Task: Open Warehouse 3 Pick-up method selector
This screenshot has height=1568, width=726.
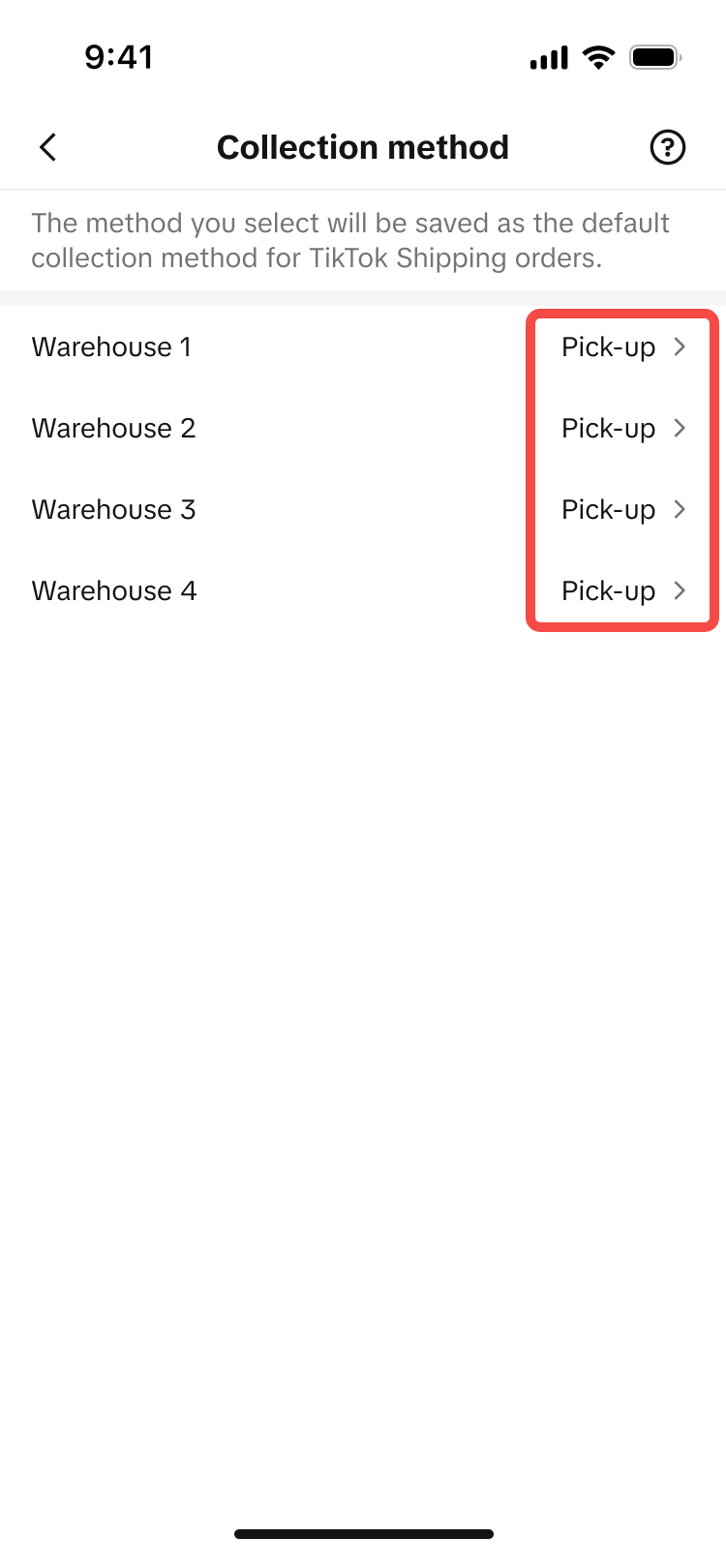Action: click(608, 510)
